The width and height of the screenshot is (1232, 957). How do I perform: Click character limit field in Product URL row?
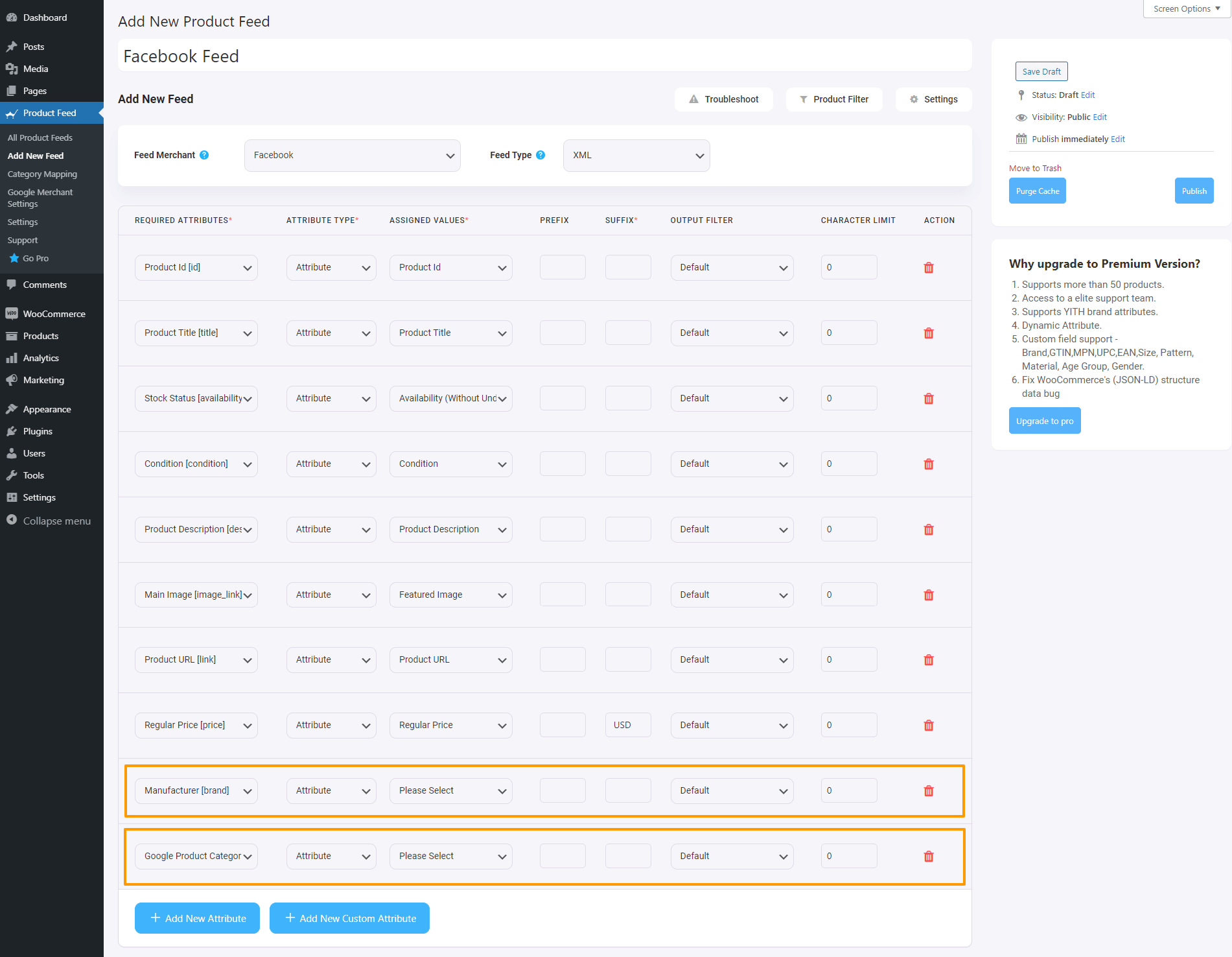(x=849, y=659)
